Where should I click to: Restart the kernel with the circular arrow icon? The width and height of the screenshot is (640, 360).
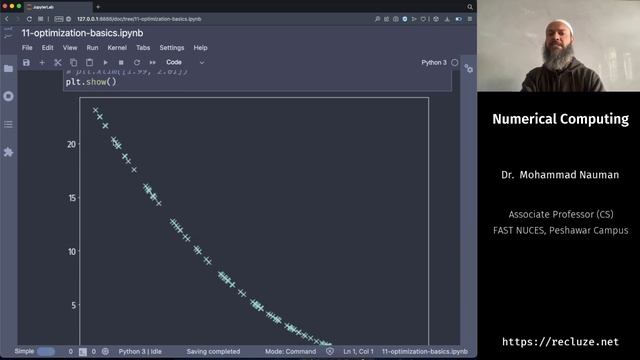pos(137,62)
